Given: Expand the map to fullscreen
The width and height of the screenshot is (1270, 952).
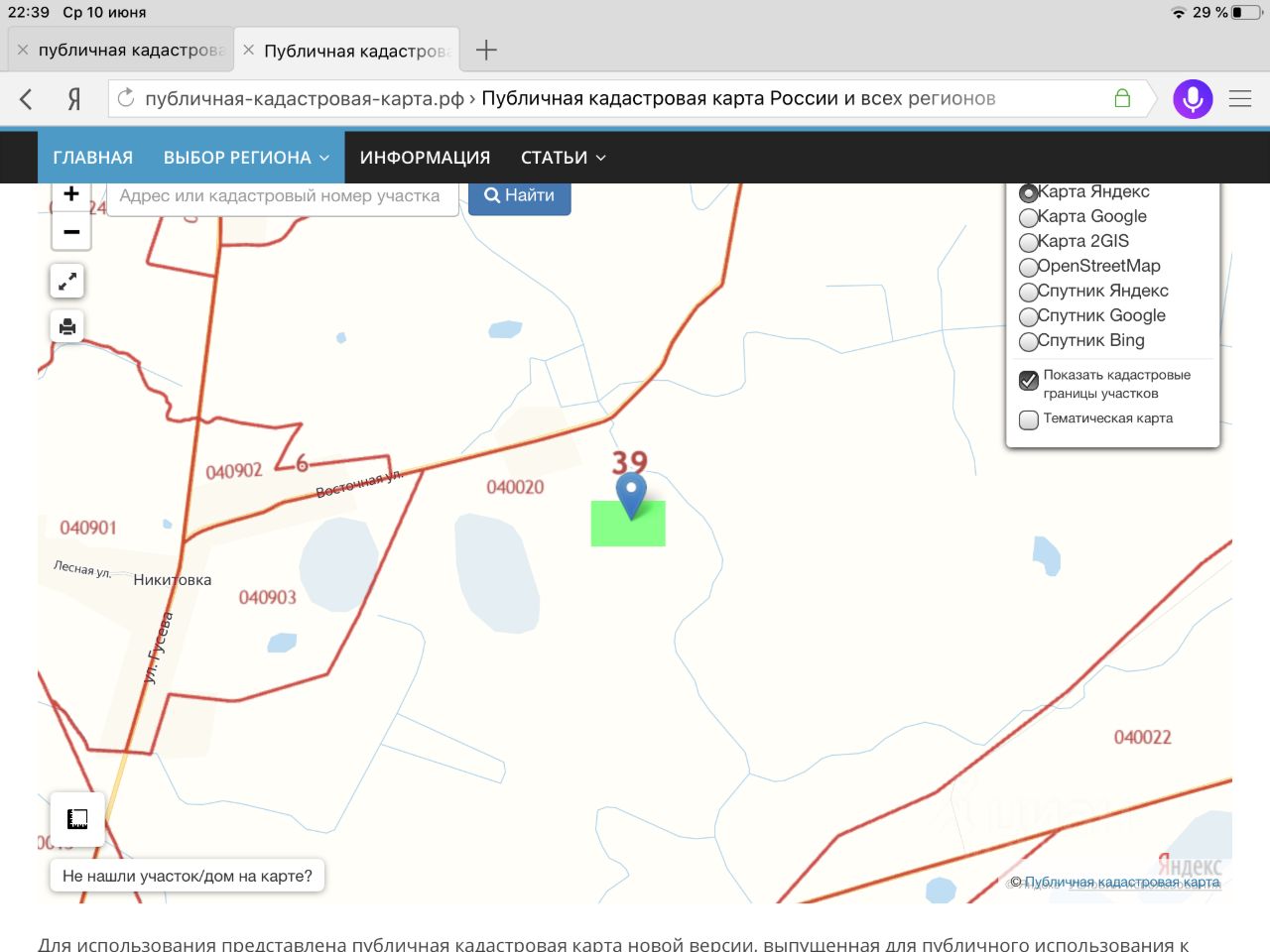Looking at the screenshot, I should tap(67, 282).
